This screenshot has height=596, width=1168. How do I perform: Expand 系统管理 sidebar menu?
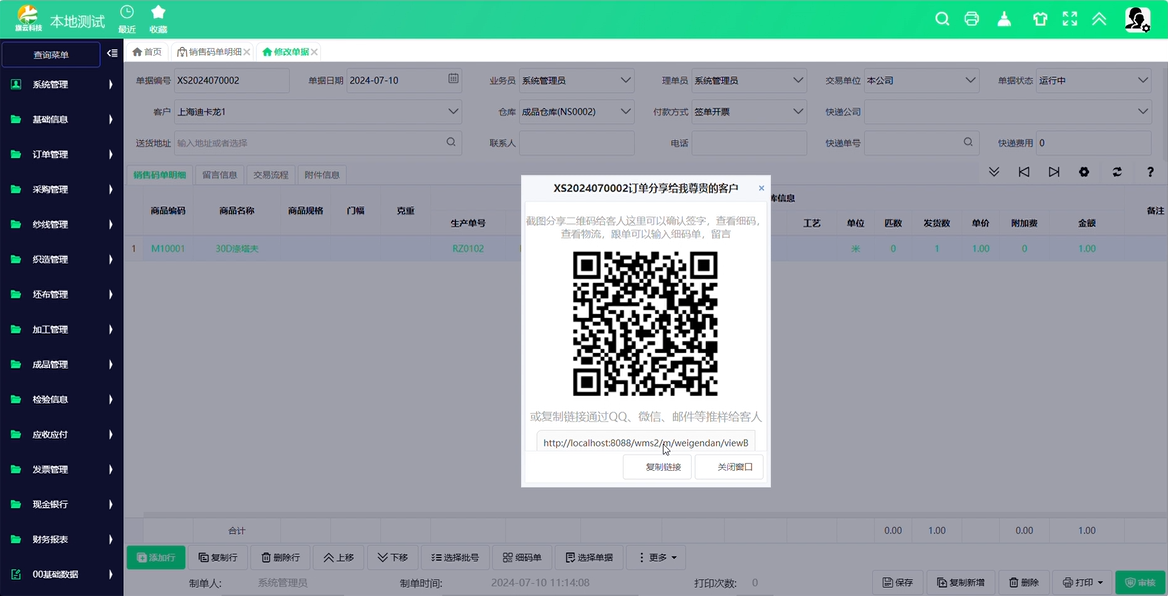click(62, 84)
